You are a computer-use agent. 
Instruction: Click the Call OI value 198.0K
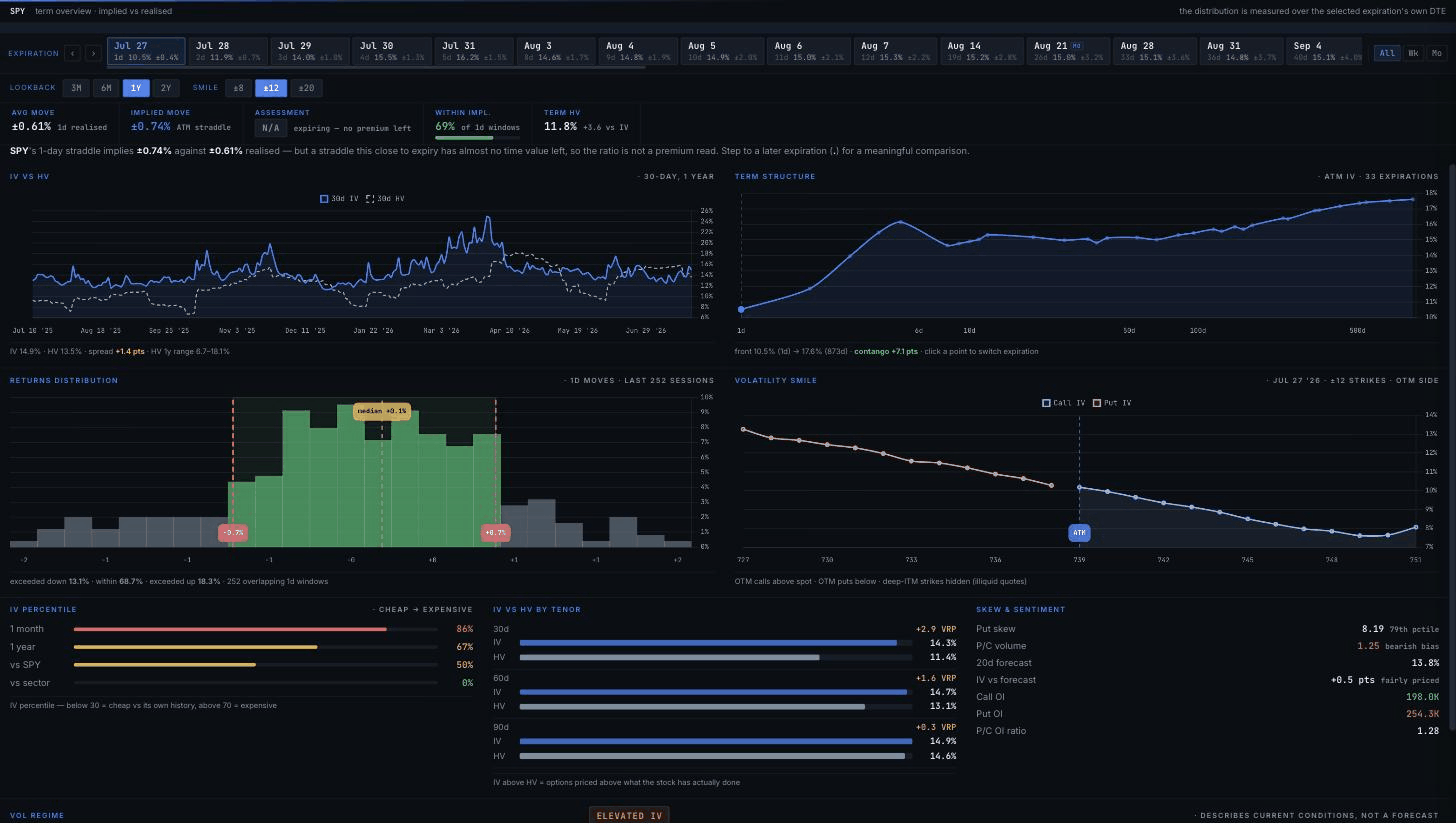coord(1422,697)
